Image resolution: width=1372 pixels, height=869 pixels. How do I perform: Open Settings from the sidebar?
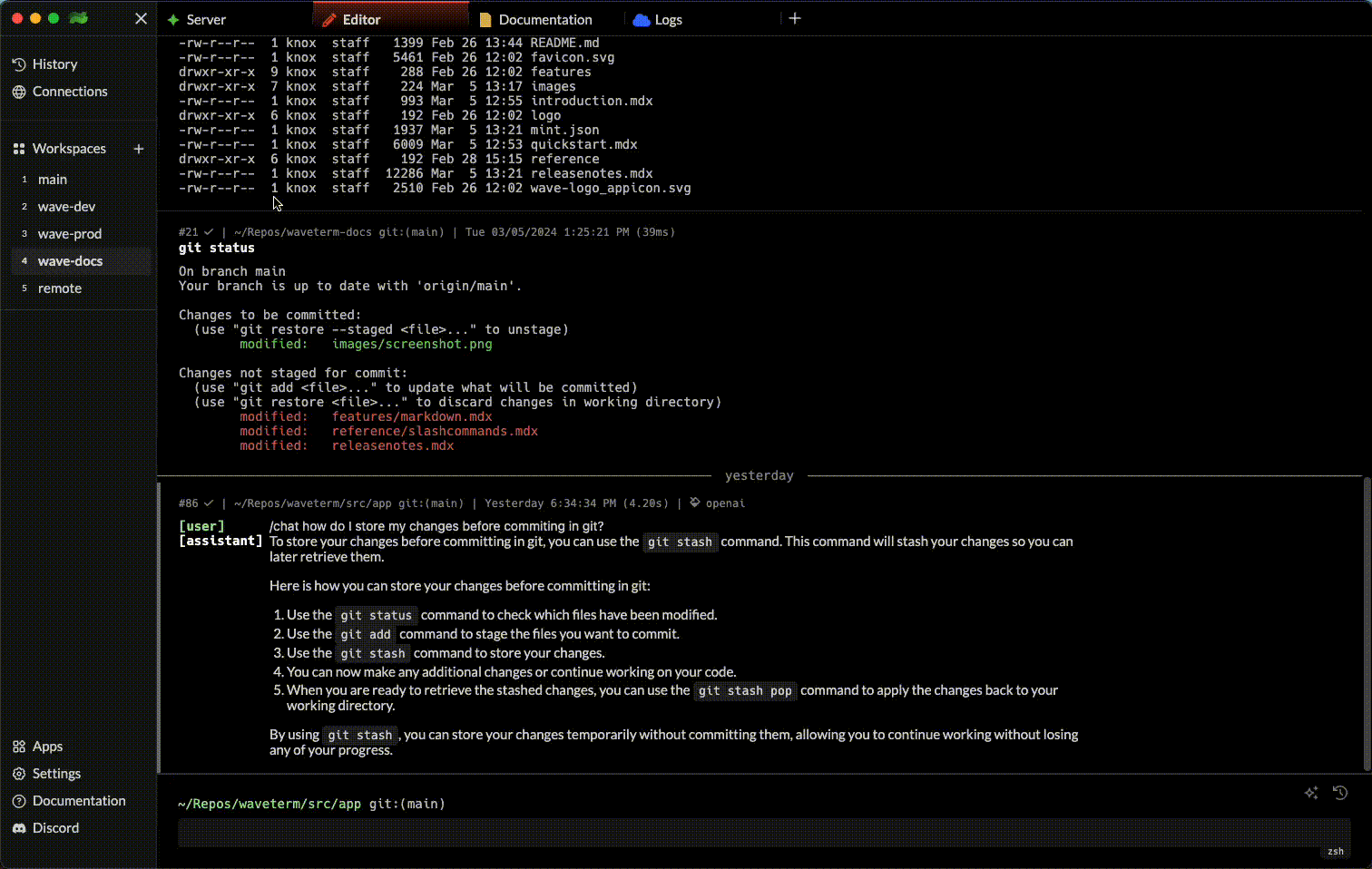click(x=47, y=774)
